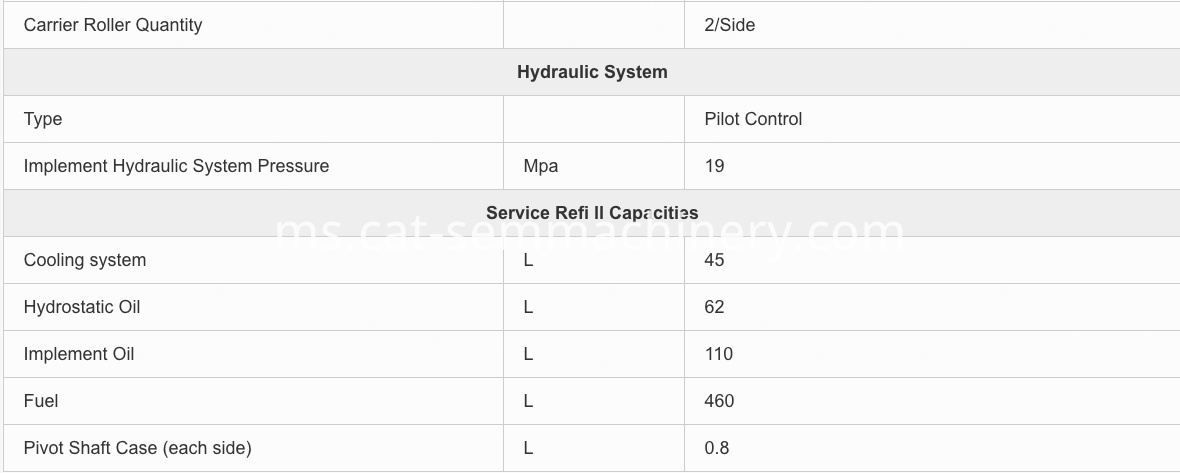Click the Pivot Shaft Case value 0.8
1180x473 pixels.
(716, 448)
